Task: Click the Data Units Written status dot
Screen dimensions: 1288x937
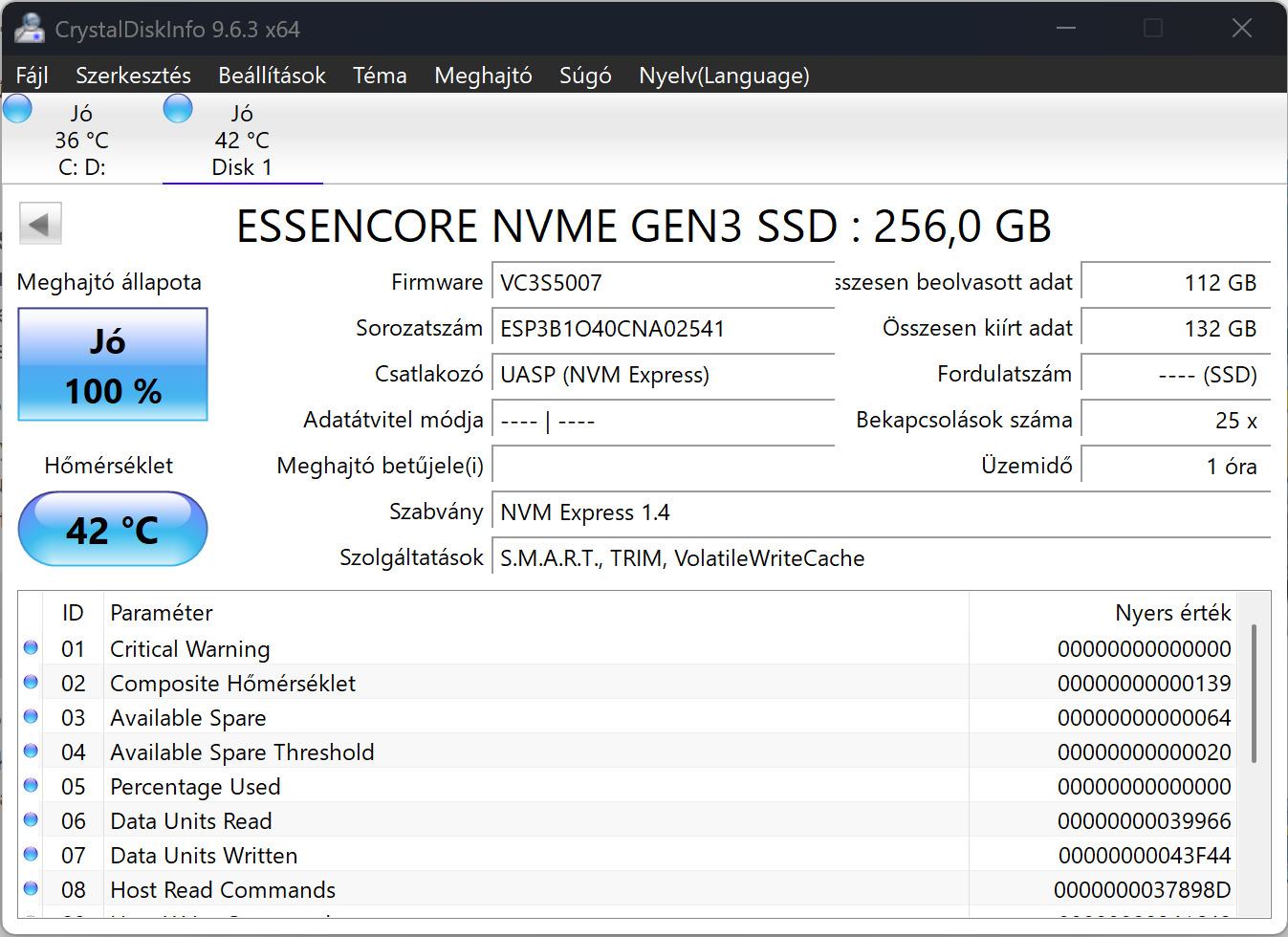Action: 31,855
